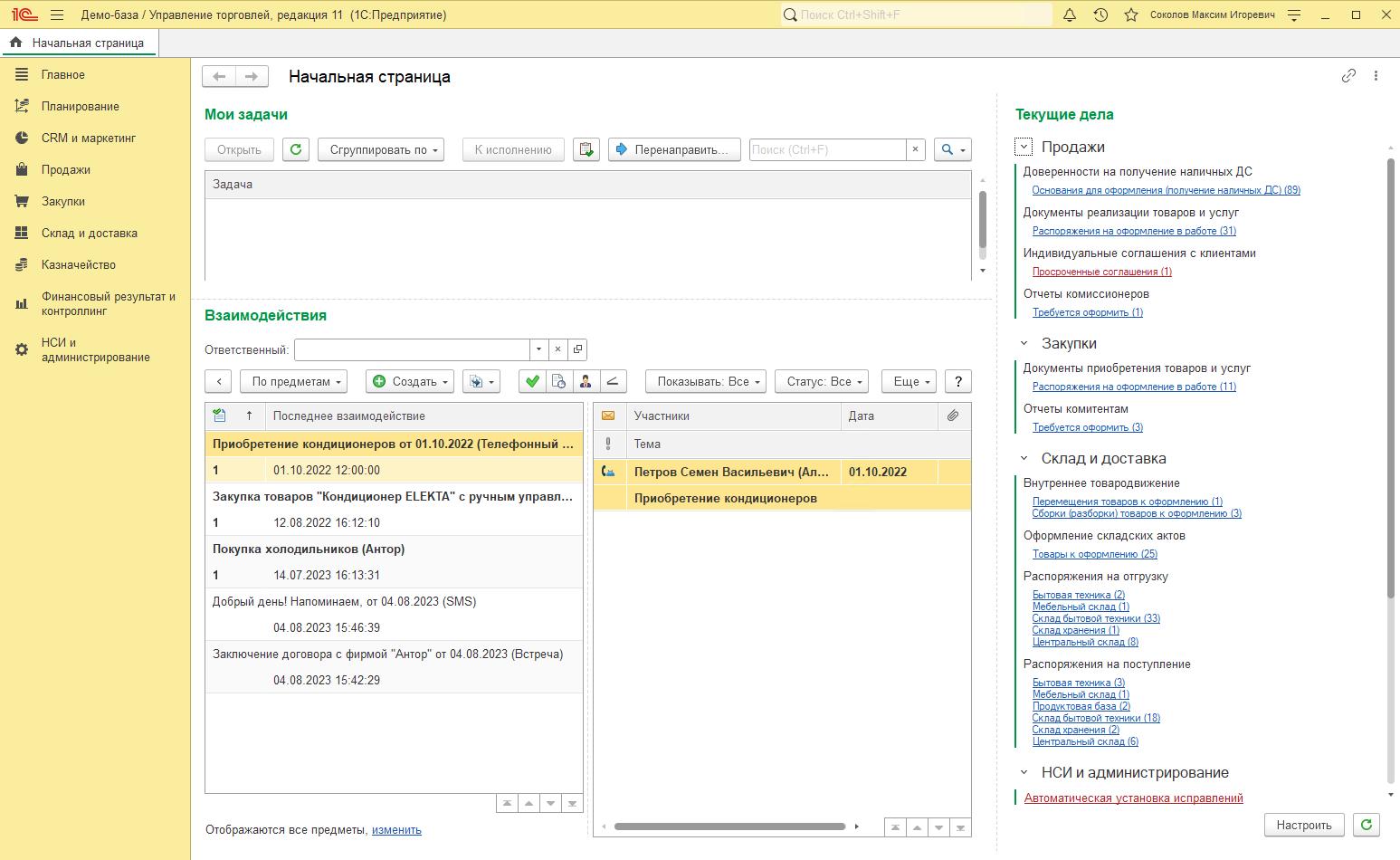
Task: Open the history clock icon
Action: 1100,15
